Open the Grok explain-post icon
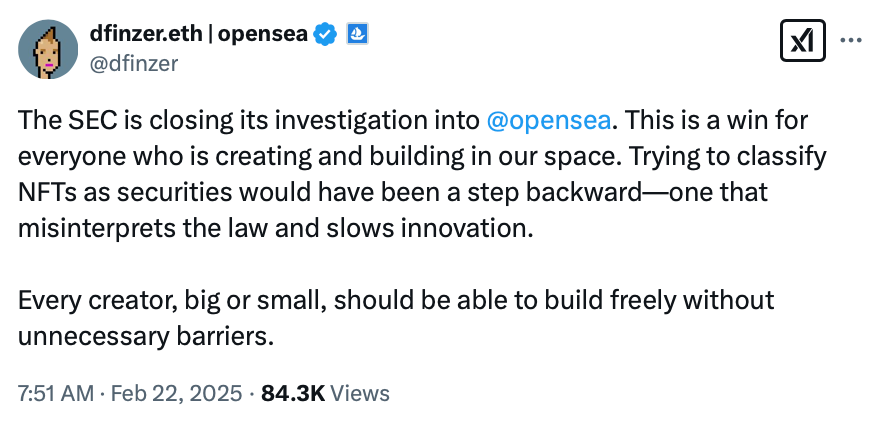The height and width of the screenshot is (421, 872). tap(800, 41)
